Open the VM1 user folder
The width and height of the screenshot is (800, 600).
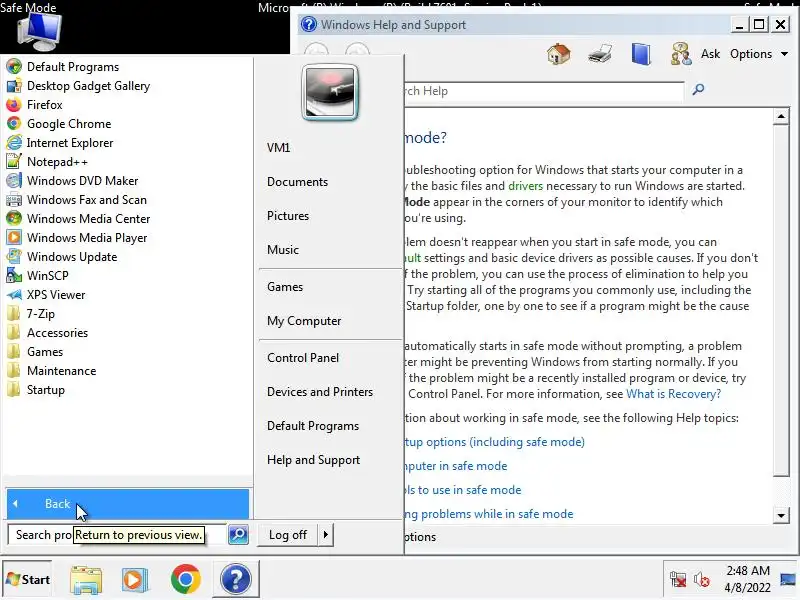point(279,148)
